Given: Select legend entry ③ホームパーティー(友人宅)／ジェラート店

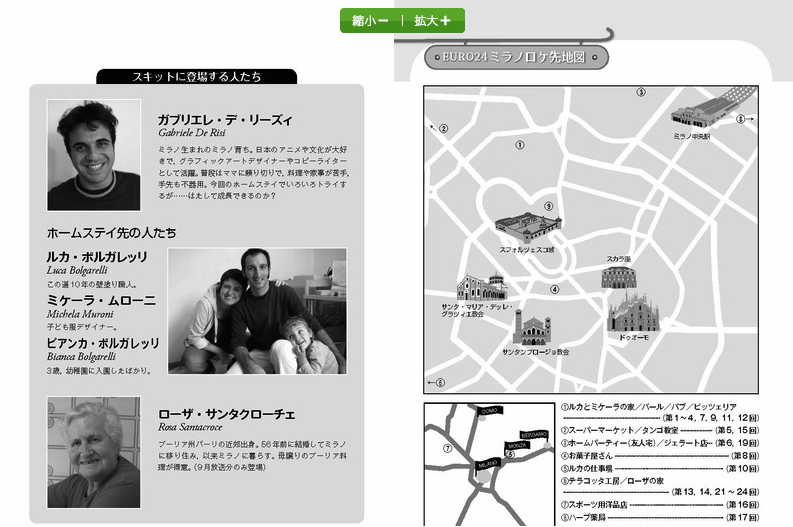Looking at the screenshot, I should coord(634,443).
